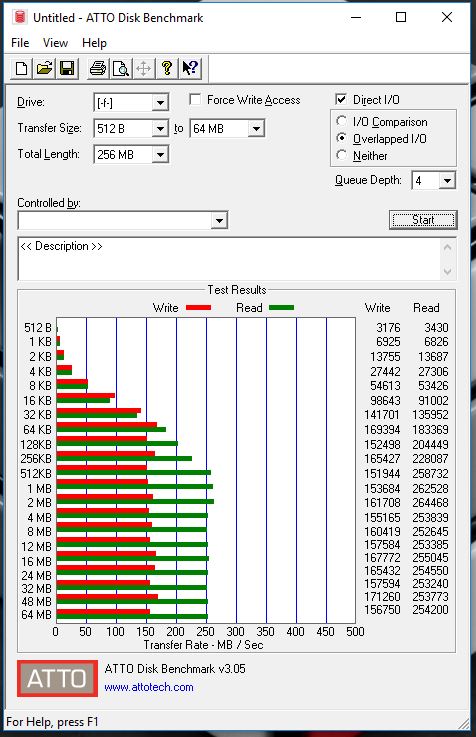Screen dimensions: 476x737
Task: Click the ATTO logo image
Action: coord(57,678)
